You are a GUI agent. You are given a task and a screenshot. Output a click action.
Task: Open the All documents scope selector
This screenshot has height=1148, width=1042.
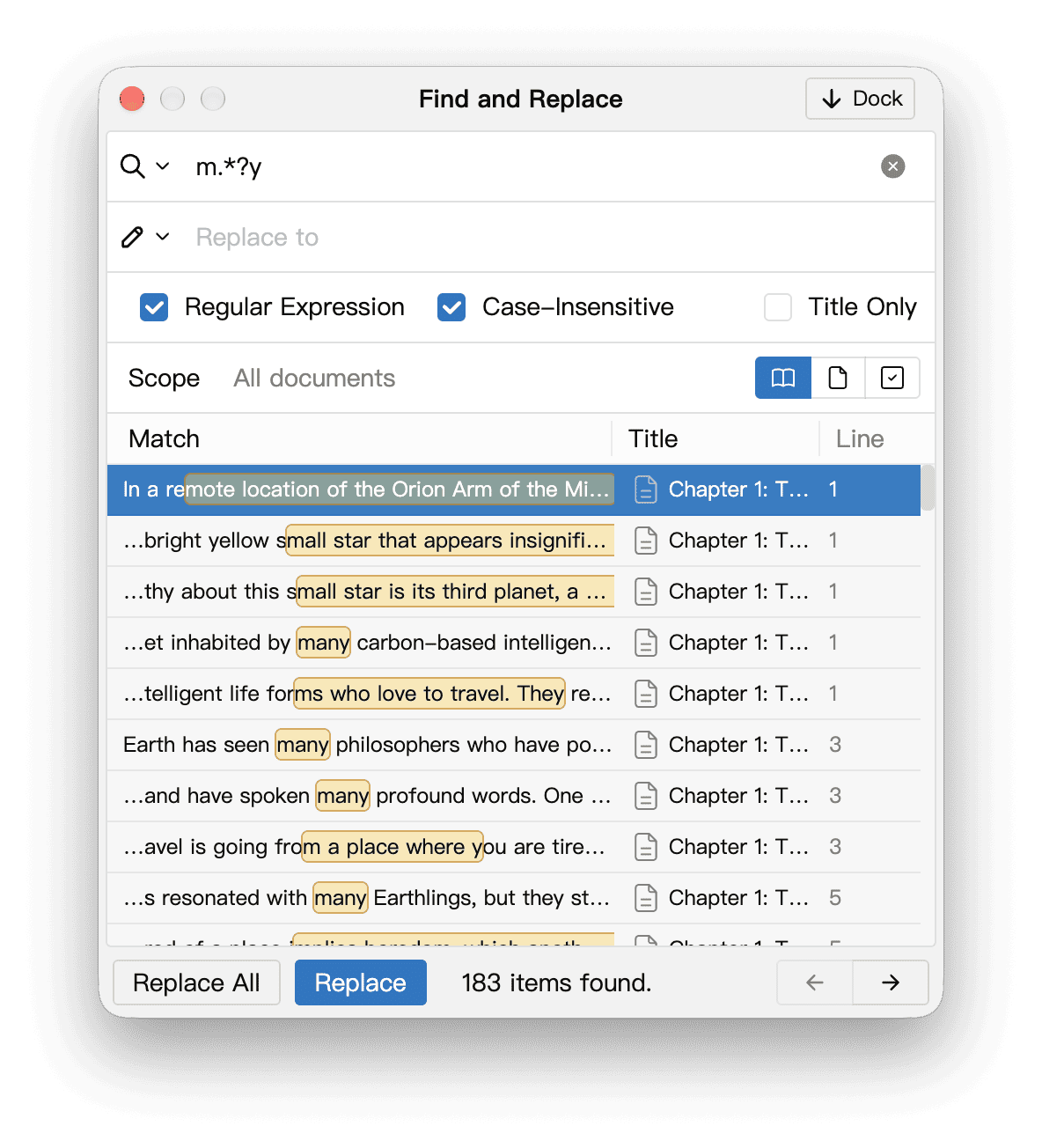314,379
